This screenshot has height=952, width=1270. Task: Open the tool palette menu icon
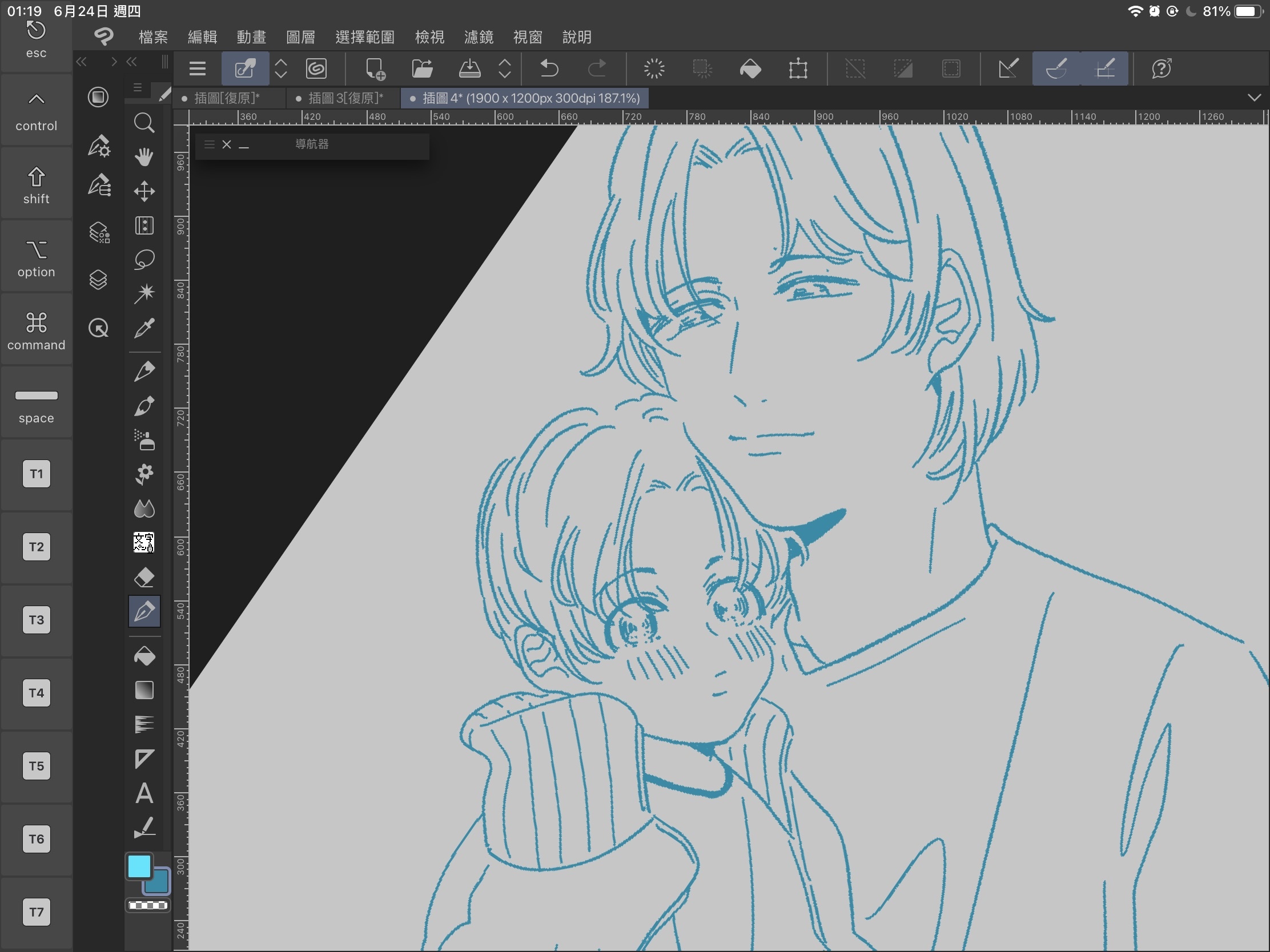click(138, 88)
